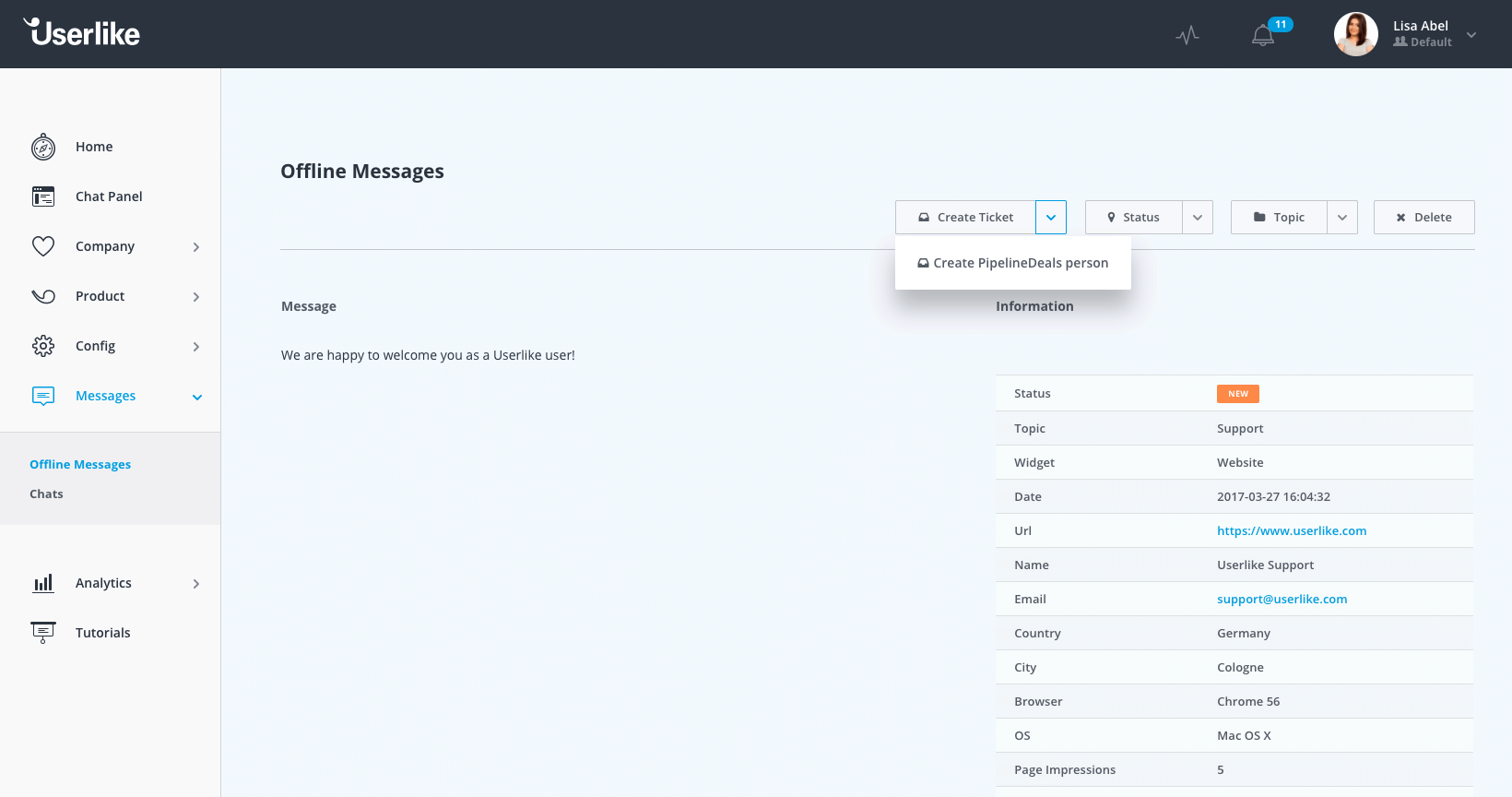Open Chats sub-item under Messages
Viewport: 1512px width, 797px height.
46,494
